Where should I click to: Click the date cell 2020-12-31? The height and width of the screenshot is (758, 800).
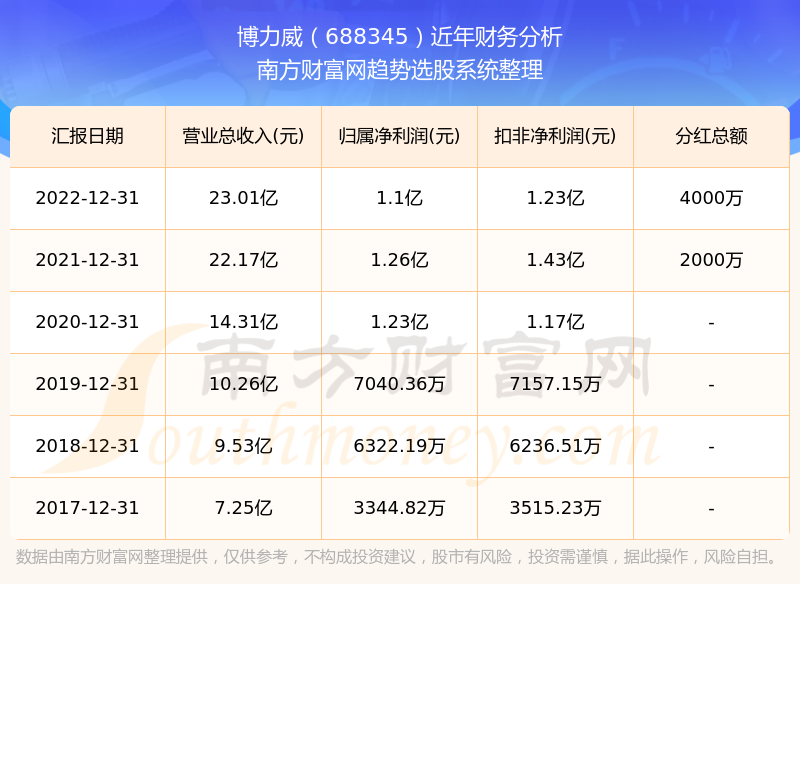point(87,322)
